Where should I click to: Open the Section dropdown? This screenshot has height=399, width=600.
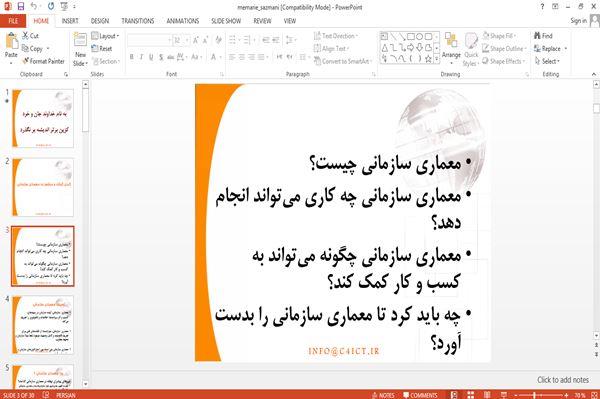click(x=106, y=61)
